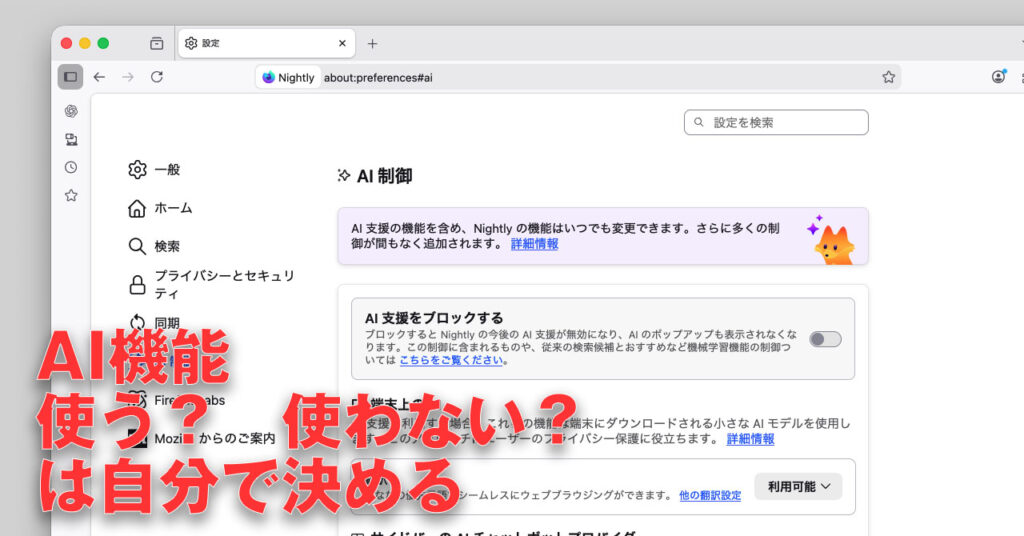
Task: Toggle the AI 支援をブロックする switch
Action: coord(825,339)
